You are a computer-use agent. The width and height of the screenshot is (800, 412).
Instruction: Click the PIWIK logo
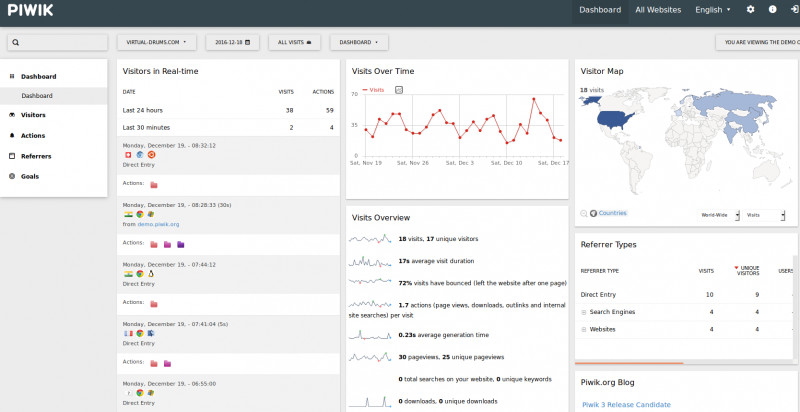[30, 10]
